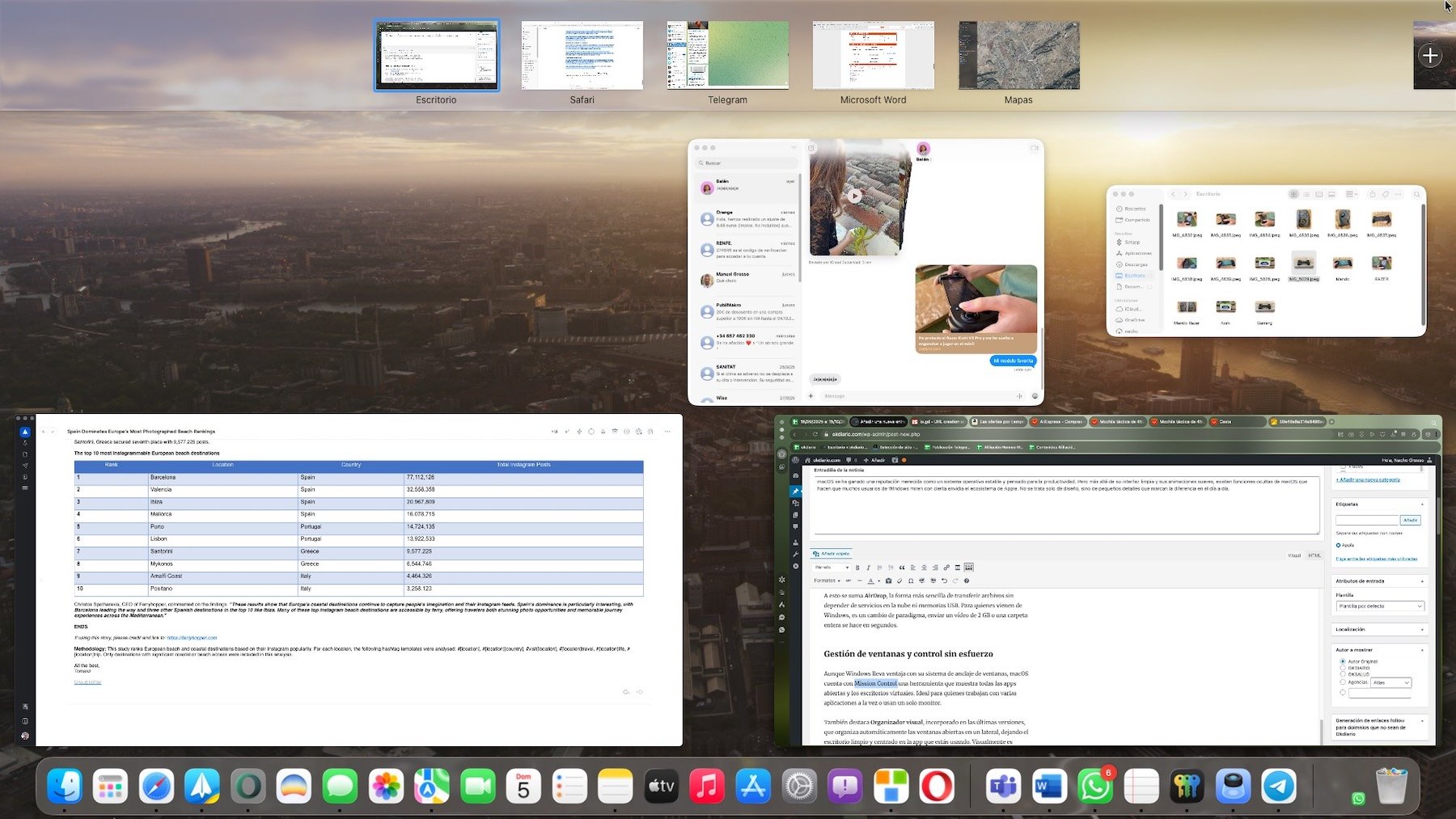Open WhatsApp with the 6 badge
Viewport: 1456px width, 819px height.
point(1094,786)
